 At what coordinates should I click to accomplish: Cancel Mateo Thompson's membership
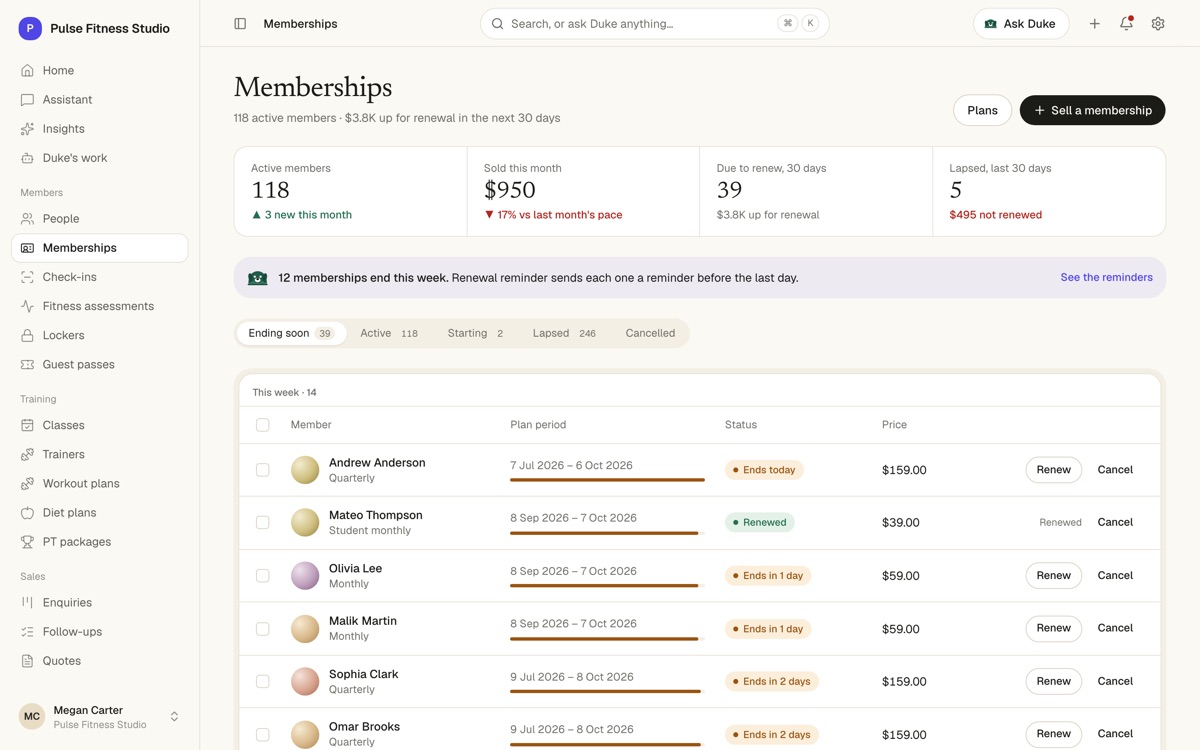point(1115,523)
